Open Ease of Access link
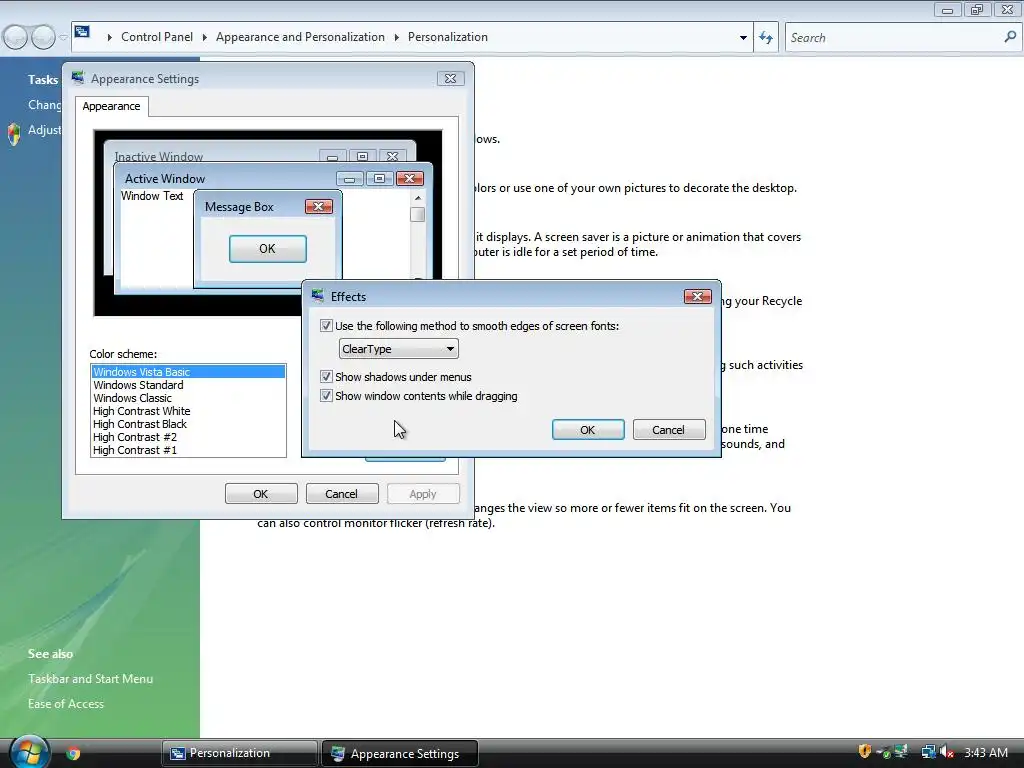This screenshot has height=768, width=1024. point(66,703)
